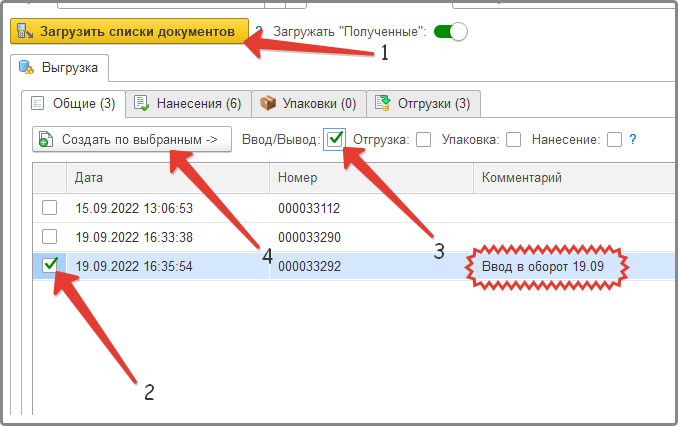This screenshot has height=426, width=678.
Task: Click the list icon on Общие tab
Action: coord(38,104)
